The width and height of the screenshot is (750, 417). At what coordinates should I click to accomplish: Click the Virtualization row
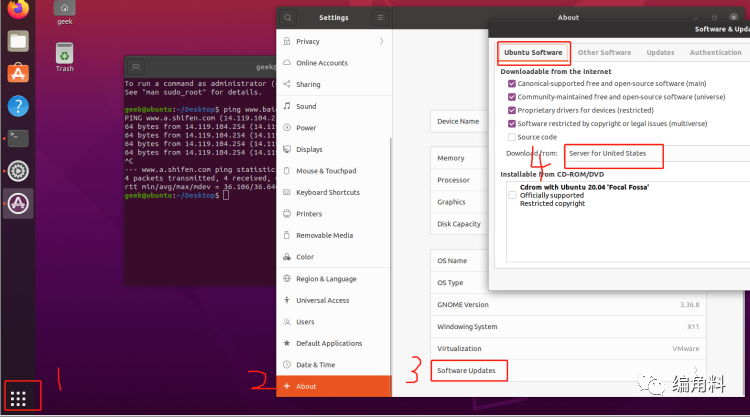[568, 349]
